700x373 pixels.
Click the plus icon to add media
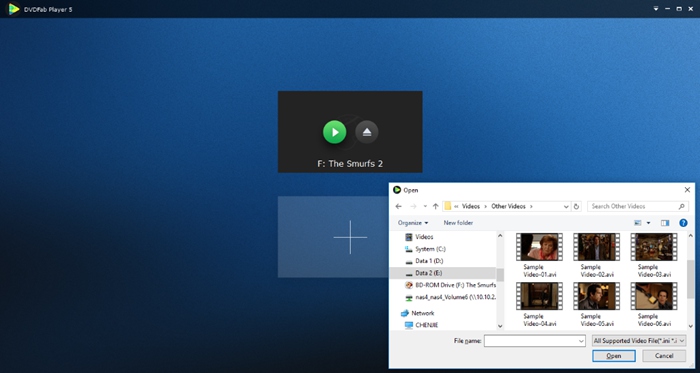point(350,237)
